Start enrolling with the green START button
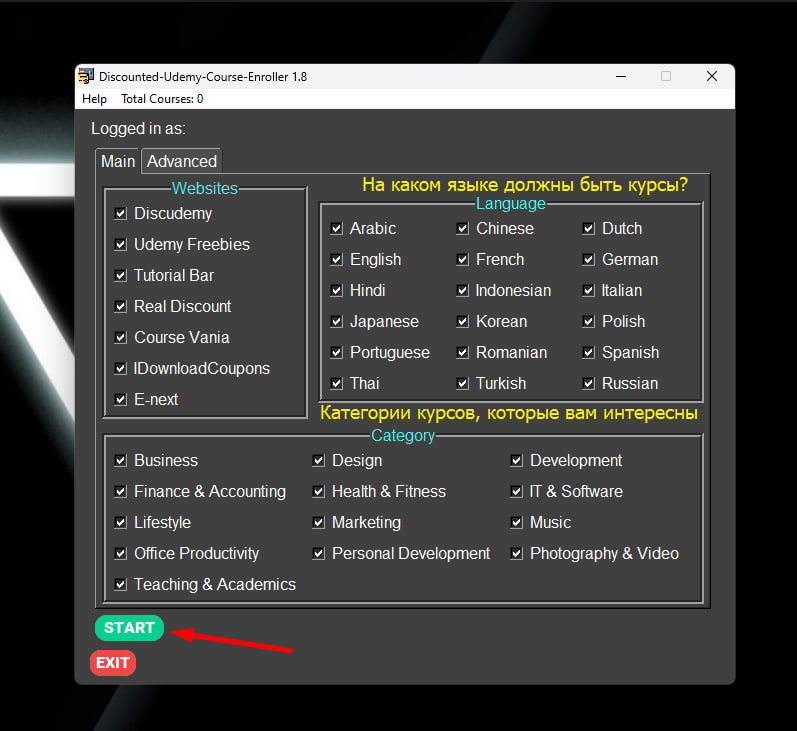Screen dimensions: 797x731 [129, 628]
